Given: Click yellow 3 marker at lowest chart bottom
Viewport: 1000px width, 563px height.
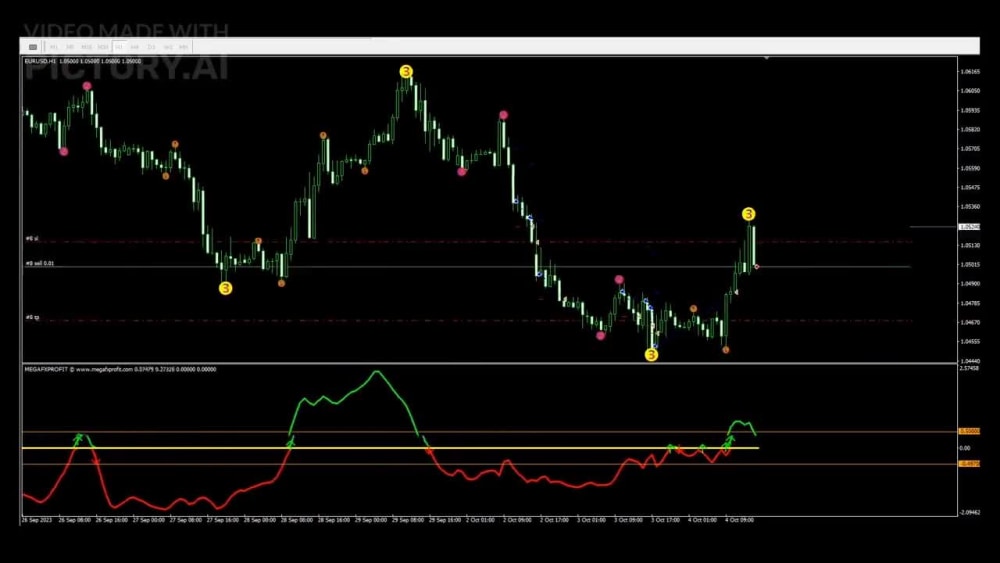Looking at the screenshot, I should coord(651,355).
